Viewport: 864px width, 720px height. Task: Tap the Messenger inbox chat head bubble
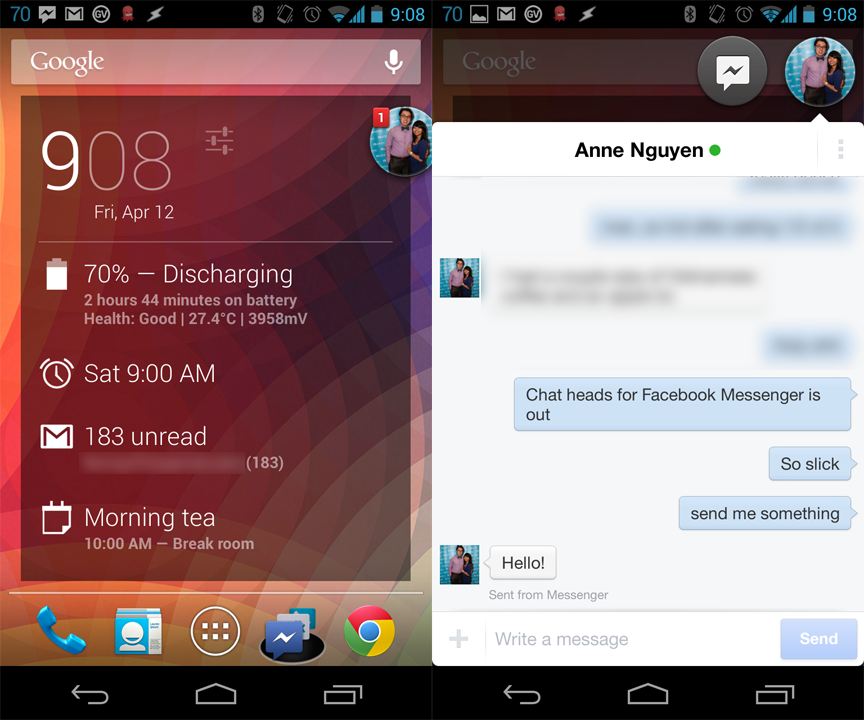(732, 71)
